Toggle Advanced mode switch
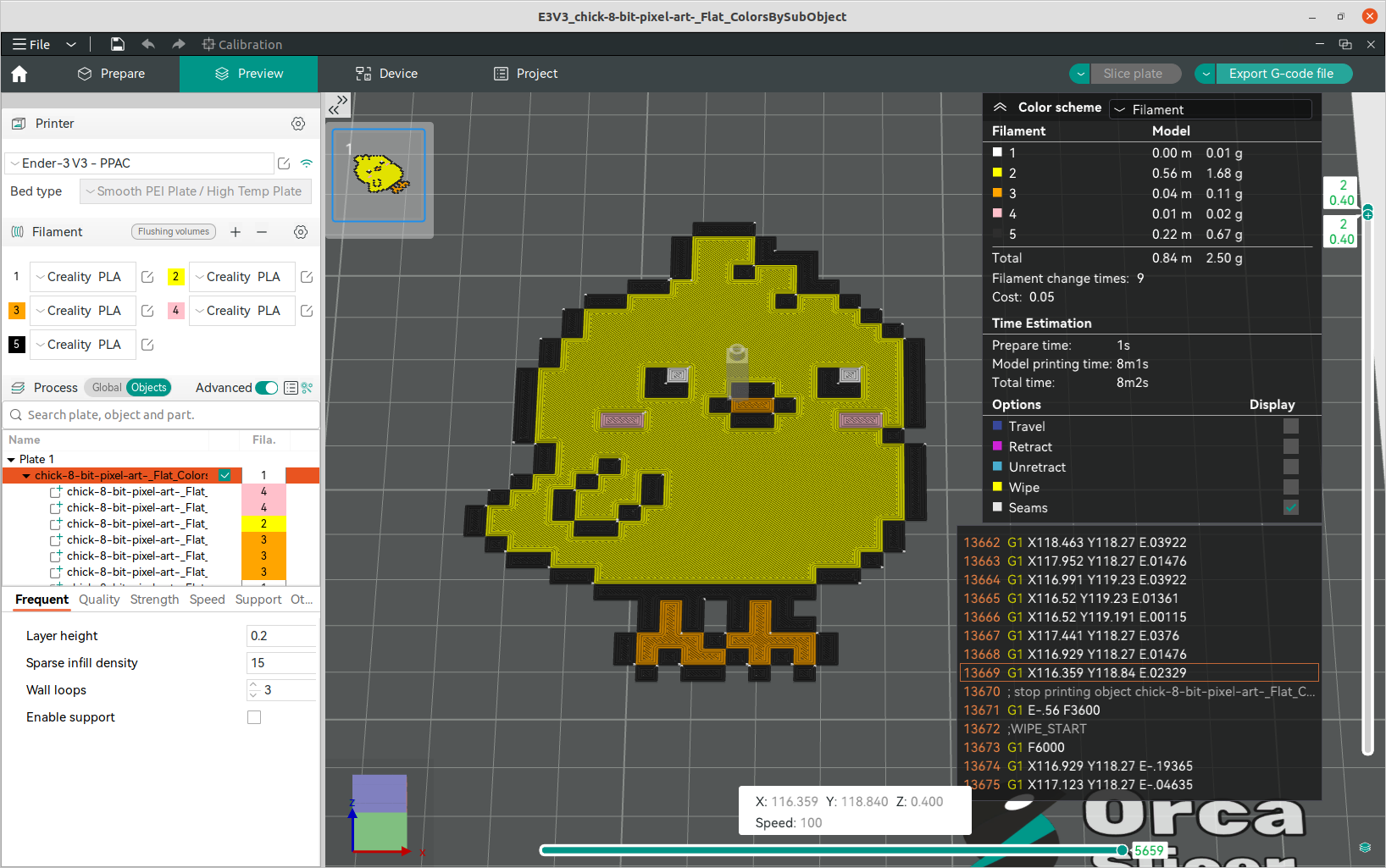 pos(267,388)
